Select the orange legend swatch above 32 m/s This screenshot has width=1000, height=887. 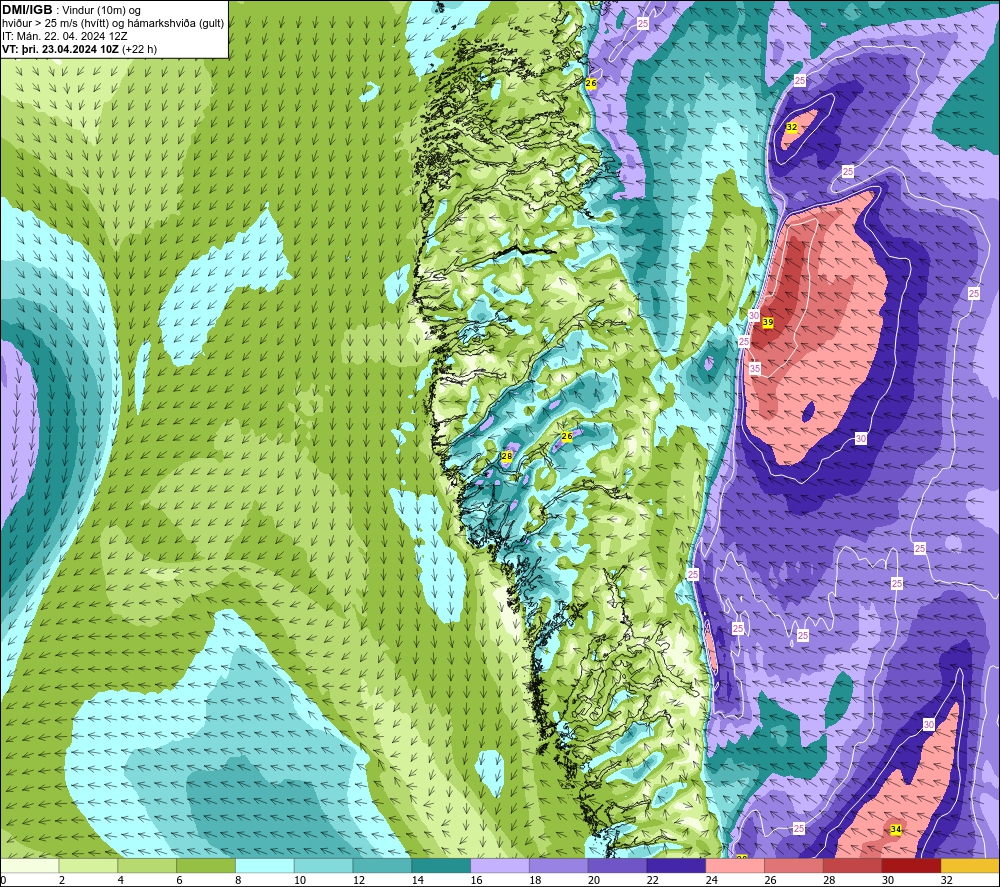pyautogui.click(x=970, y=865)
